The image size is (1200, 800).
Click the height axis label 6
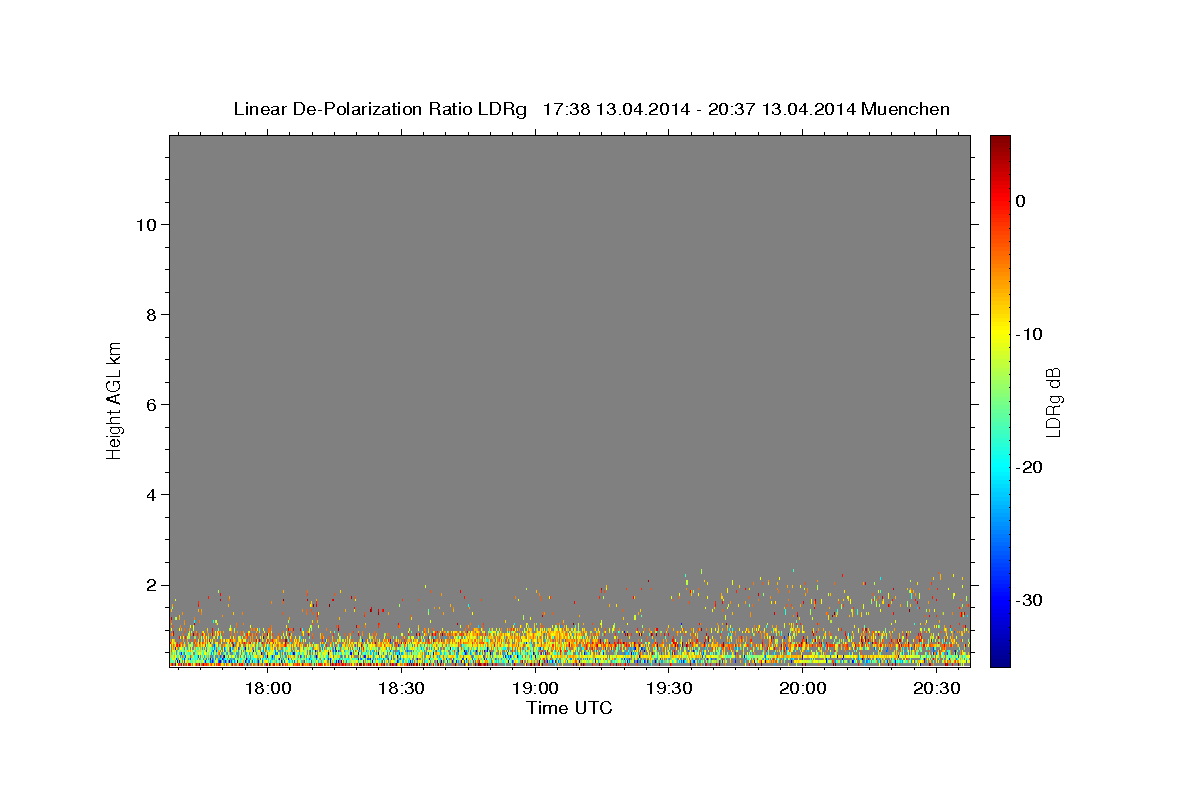(x=150, y=404)
